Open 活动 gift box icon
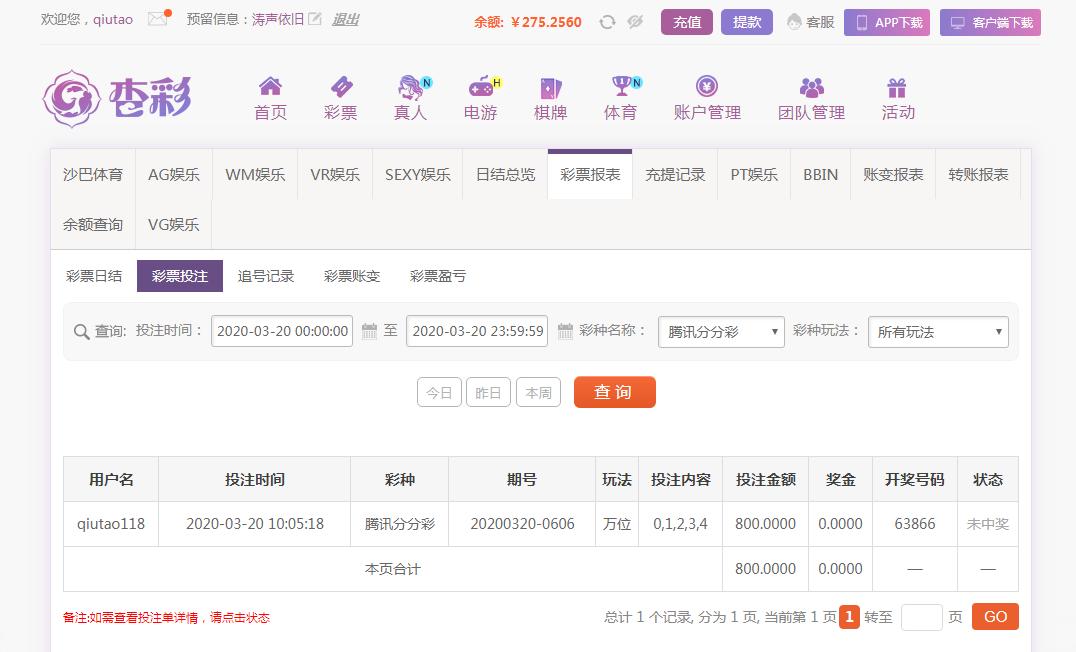The height and width of the screenshot is (652, 1076). (897, 87)
